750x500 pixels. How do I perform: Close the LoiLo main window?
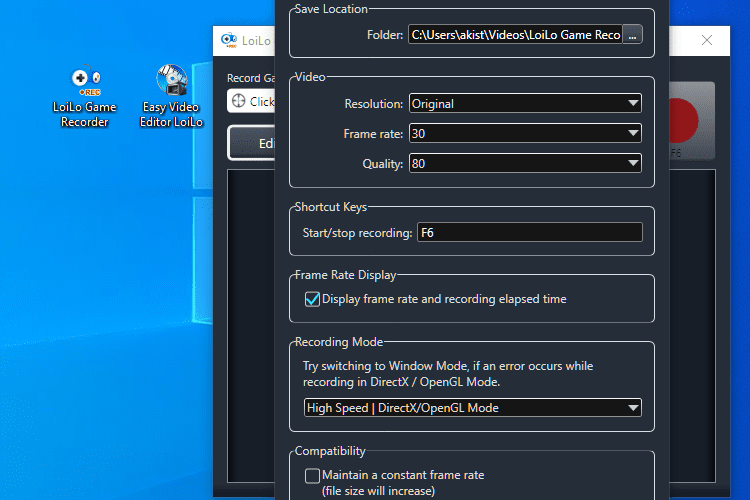(x=707, y=40)
